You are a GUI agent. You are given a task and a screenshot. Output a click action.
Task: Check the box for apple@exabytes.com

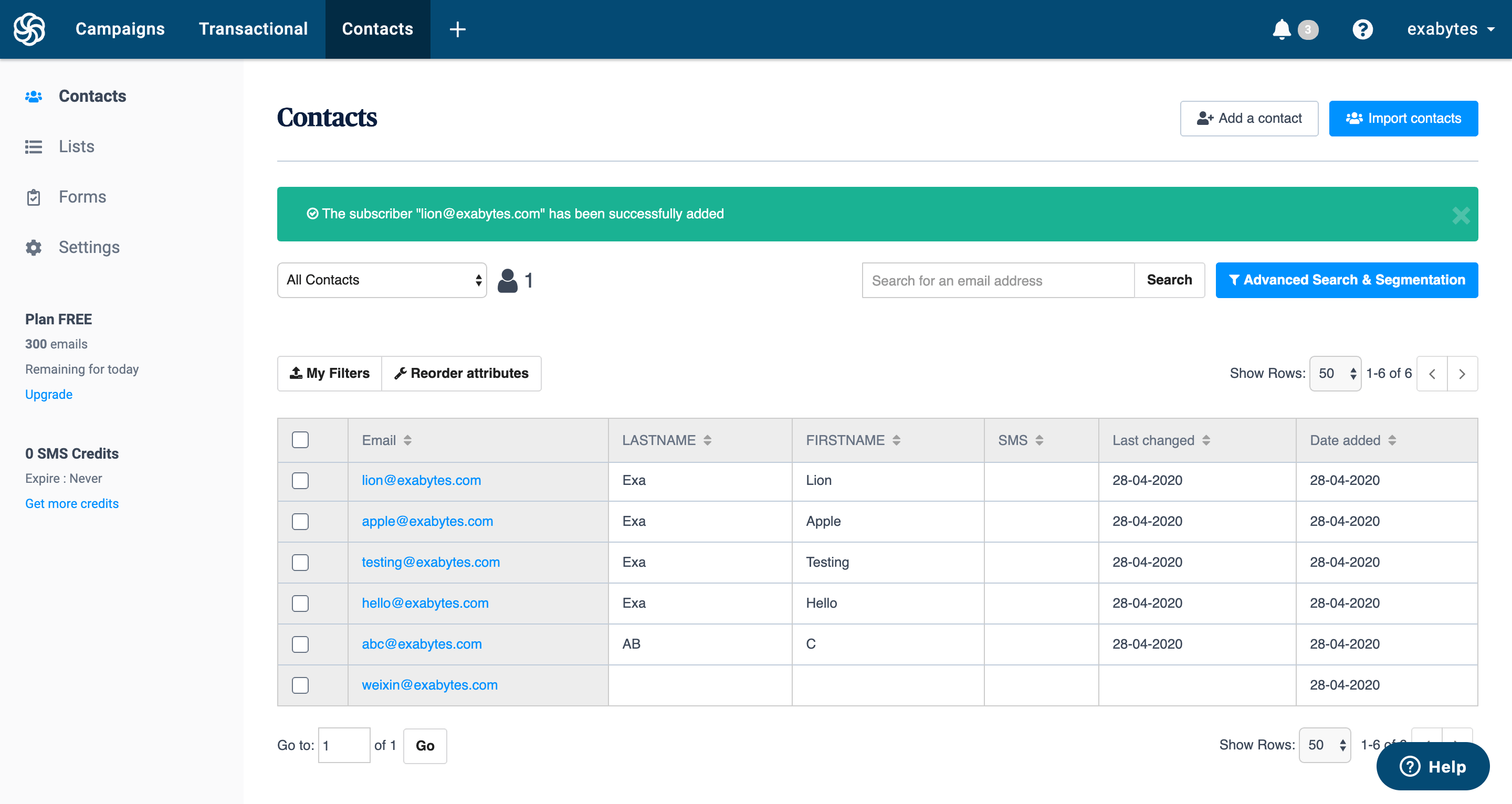pos(300,522)
